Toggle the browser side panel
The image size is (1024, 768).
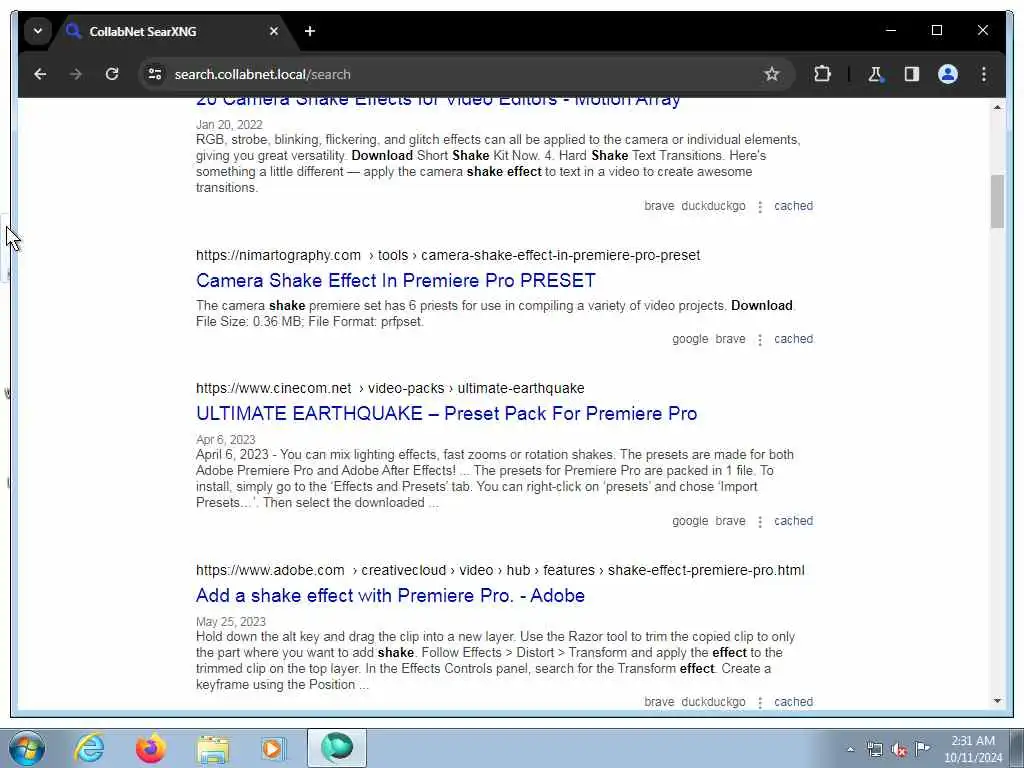coord(912,74)
